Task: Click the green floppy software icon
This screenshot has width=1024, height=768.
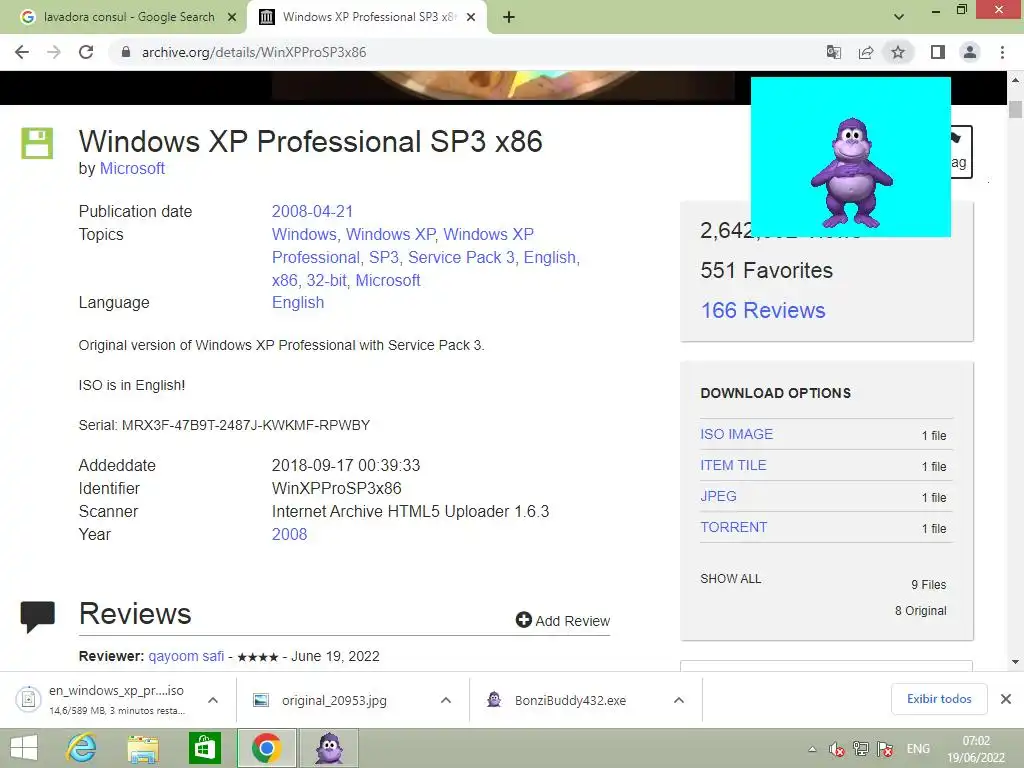Action: pyautogui.click(x=37, y=143)
